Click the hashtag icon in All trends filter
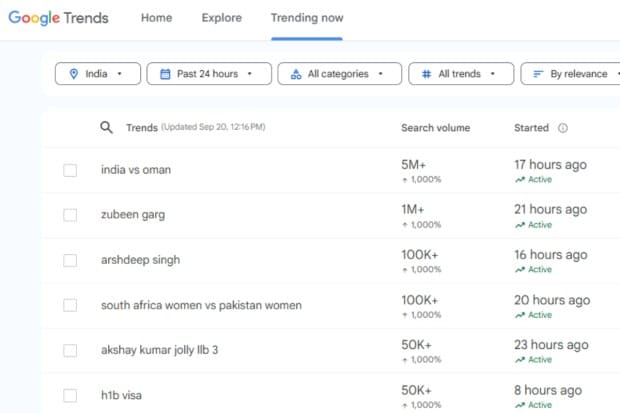Image resolution: width=620 pixels, height=413 pixels. [426, 74]
